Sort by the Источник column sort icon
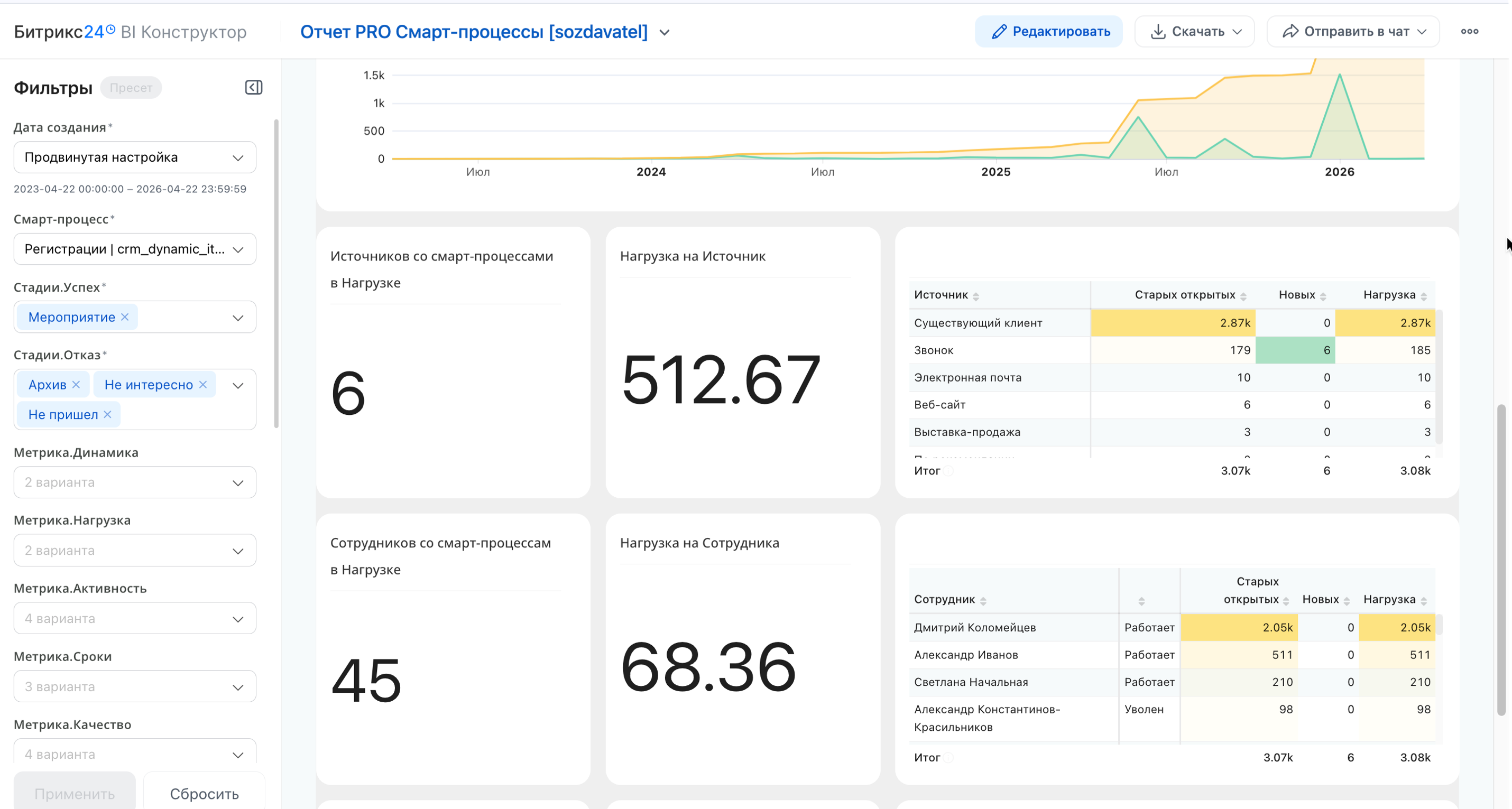1512x809 pixels. [x=975, y=296]
